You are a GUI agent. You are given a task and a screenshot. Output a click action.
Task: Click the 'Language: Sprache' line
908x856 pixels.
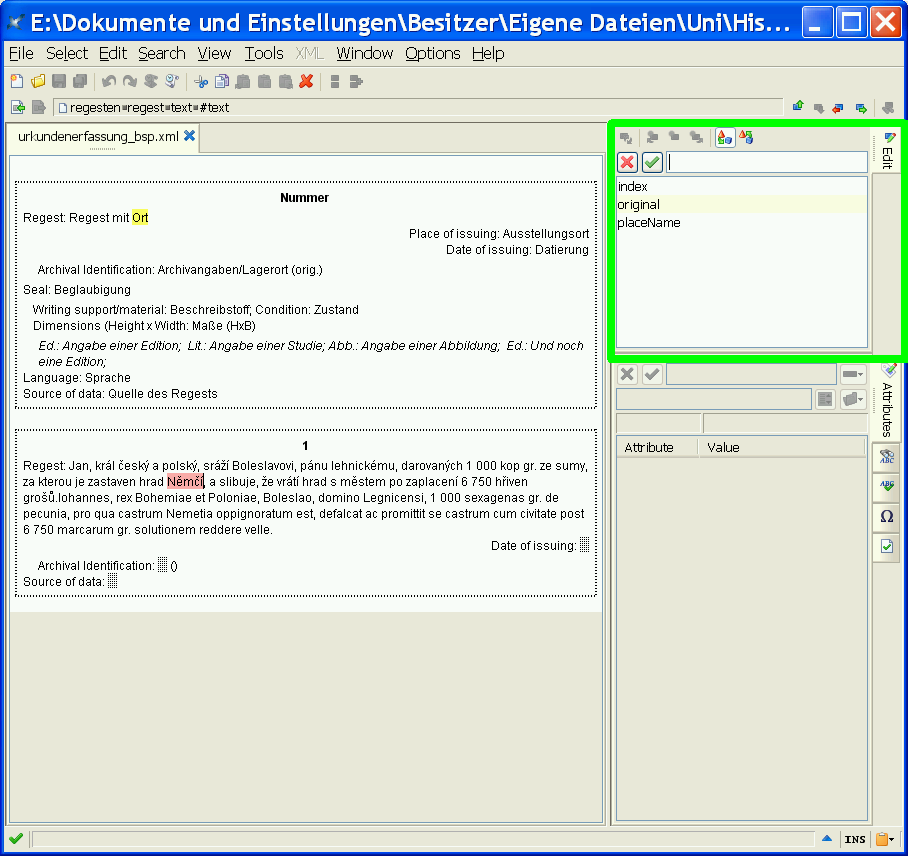click(77, 378)
